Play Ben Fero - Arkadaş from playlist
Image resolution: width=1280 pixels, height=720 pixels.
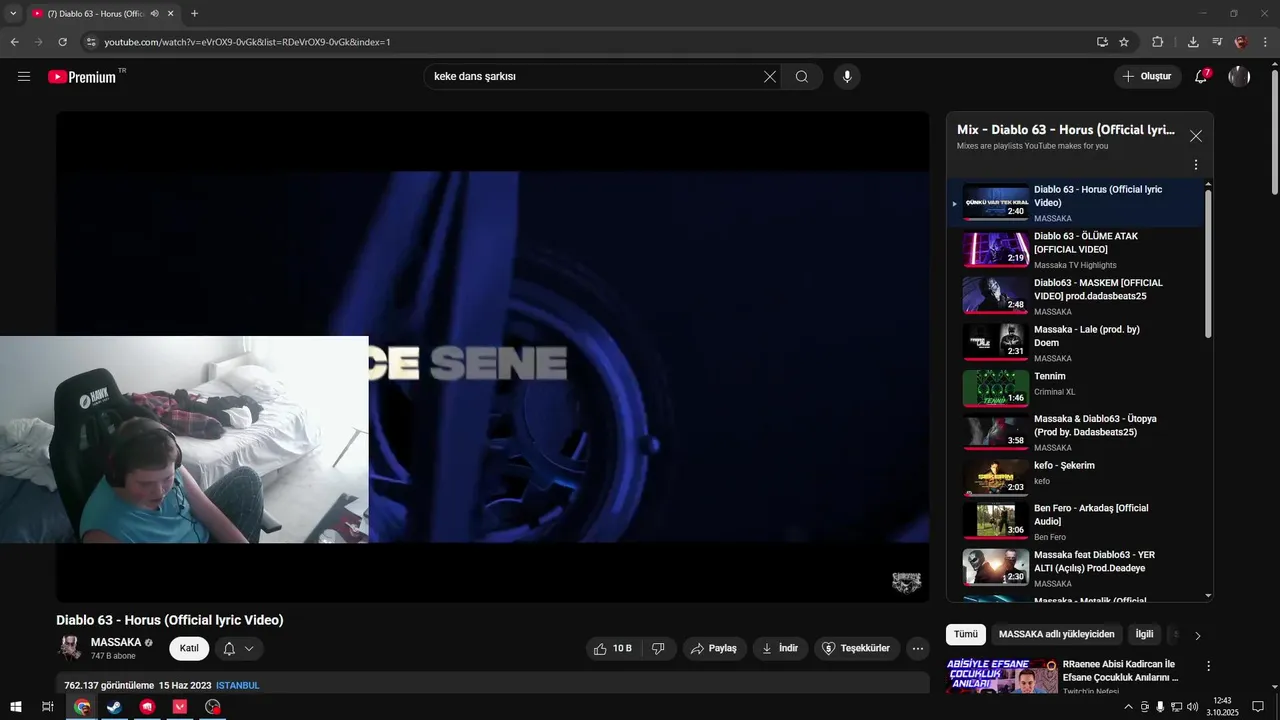click(x=1076, y=521)
